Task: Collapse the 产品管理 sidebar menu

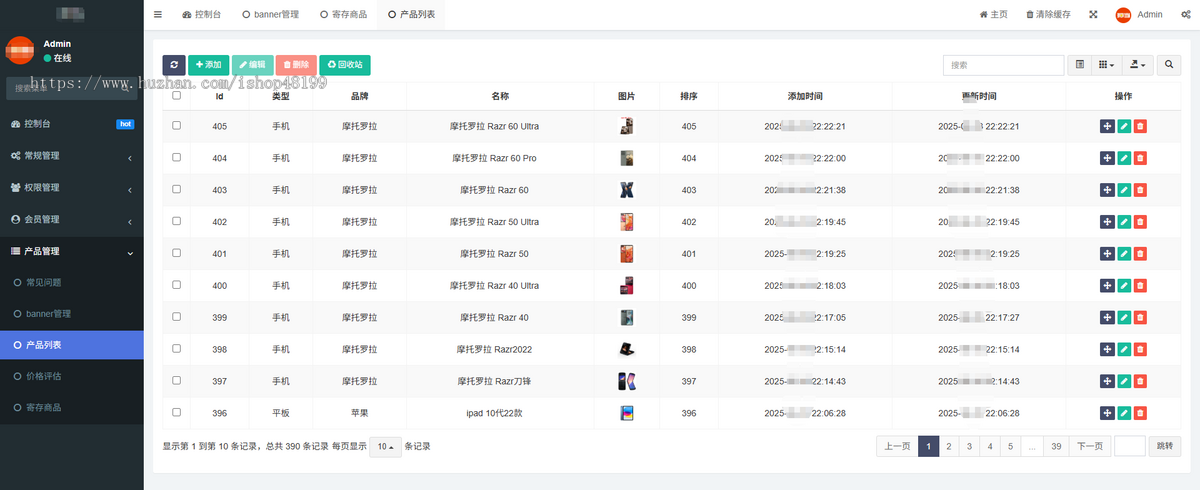Action: point(72,252)
